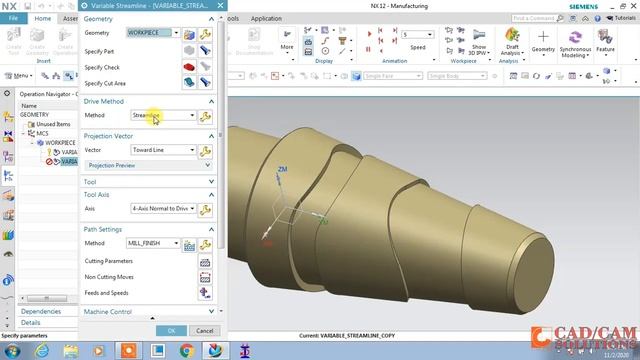
Task: Open the Menu dropdown
Action: point(19,76)
